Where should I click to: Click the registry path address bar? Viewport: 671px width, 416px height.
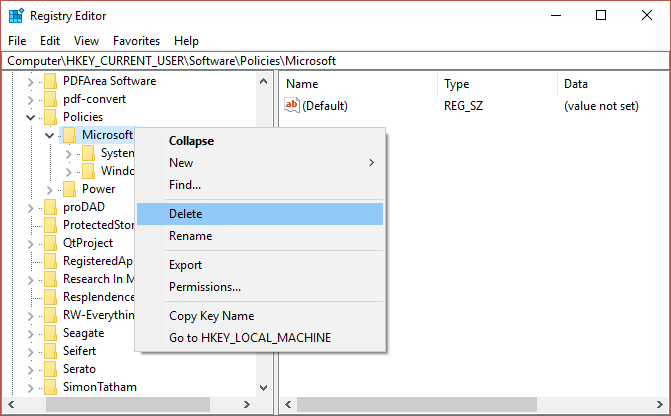pos(335,61)
